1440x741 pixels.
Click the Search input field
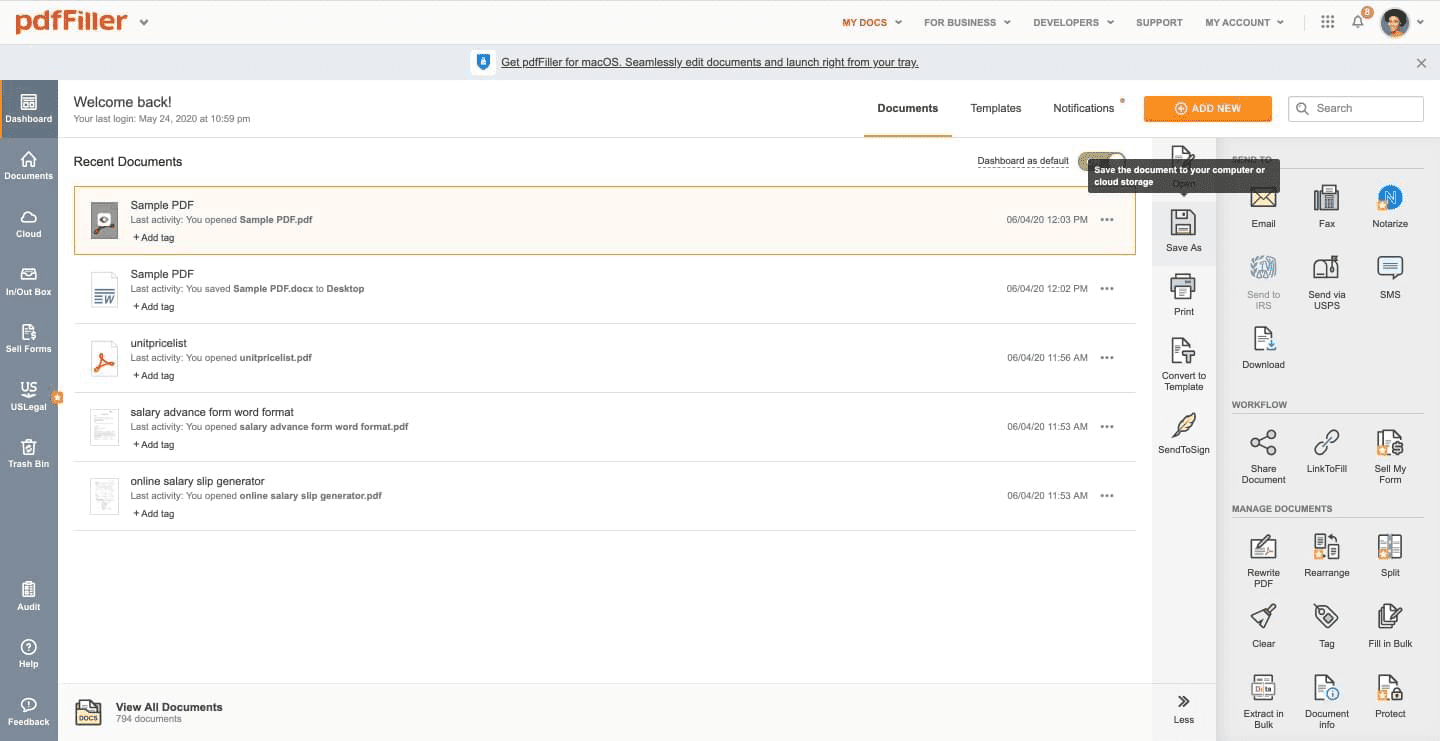1355,108
